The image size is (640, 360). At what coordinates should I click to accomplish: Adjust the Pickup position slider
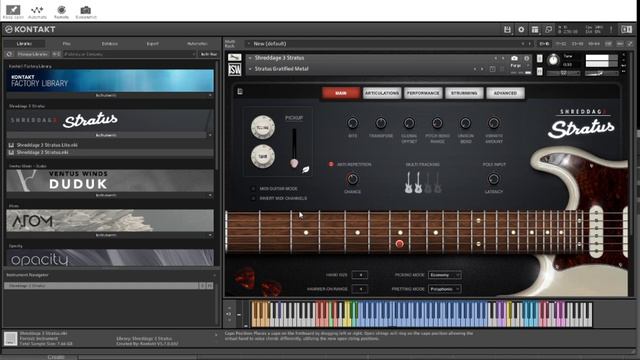pyautogui.click(x=294, y=148)
